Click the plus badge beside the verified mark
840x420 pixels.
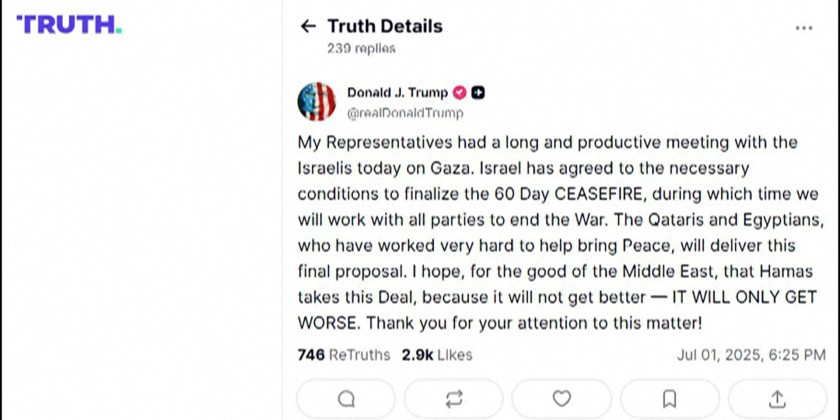(x=478, y=93)
